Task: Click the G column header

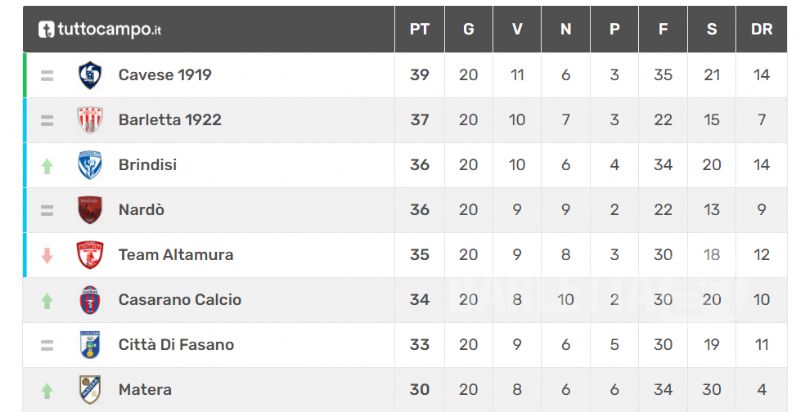Action: point(468,29)
